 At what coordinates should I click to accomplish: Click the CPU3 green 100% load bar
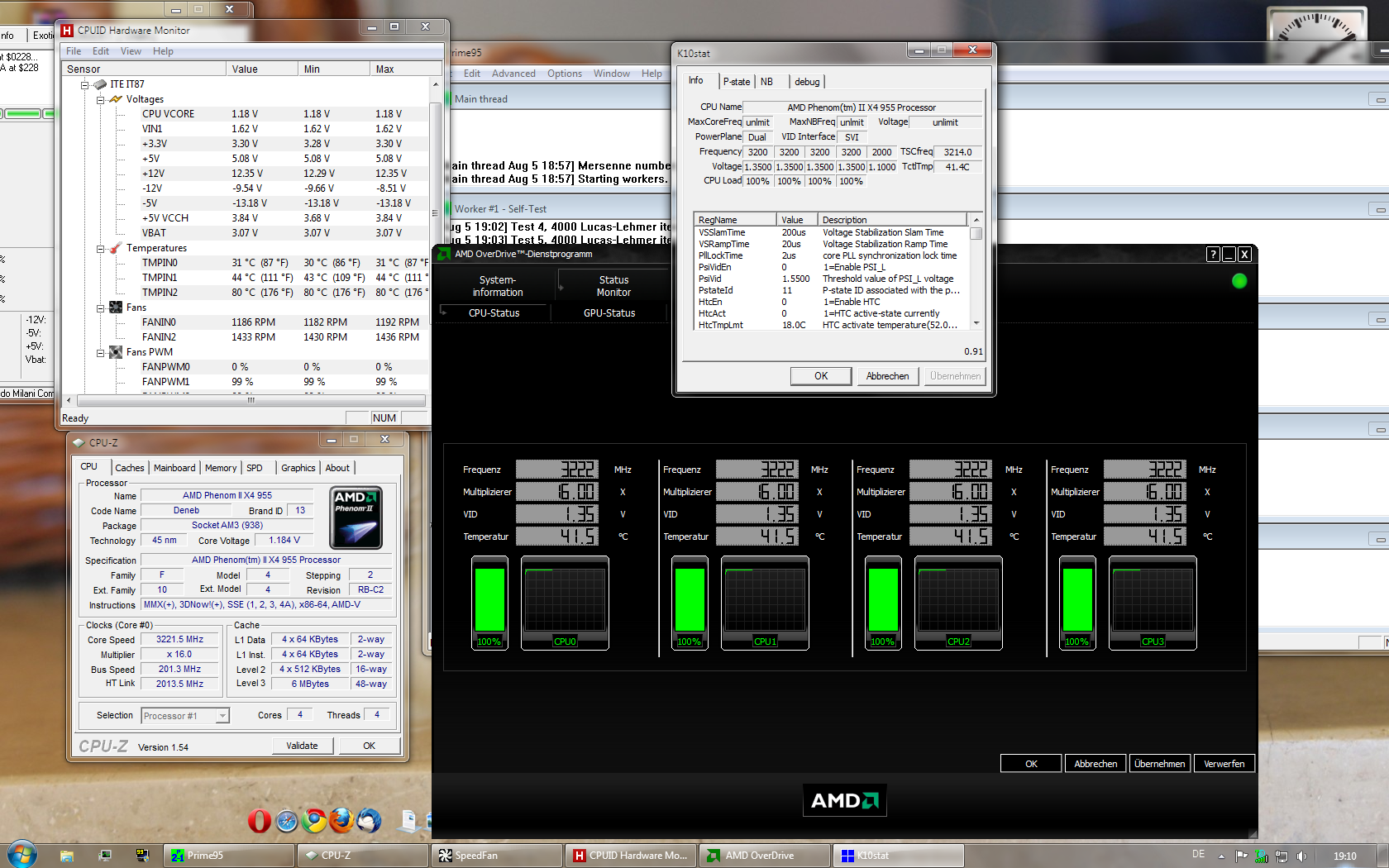coord(1077,602)
